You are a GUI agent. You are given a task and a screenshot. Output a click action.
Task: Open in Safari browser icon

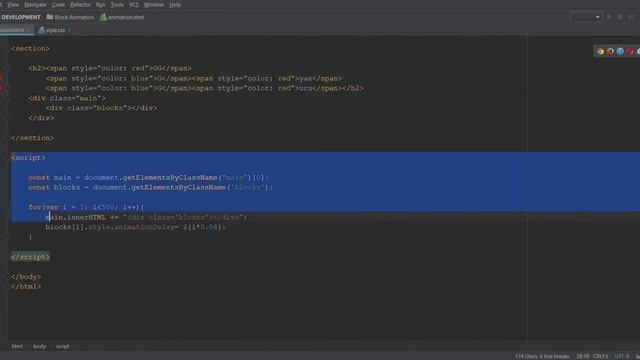tap(620, 51)
